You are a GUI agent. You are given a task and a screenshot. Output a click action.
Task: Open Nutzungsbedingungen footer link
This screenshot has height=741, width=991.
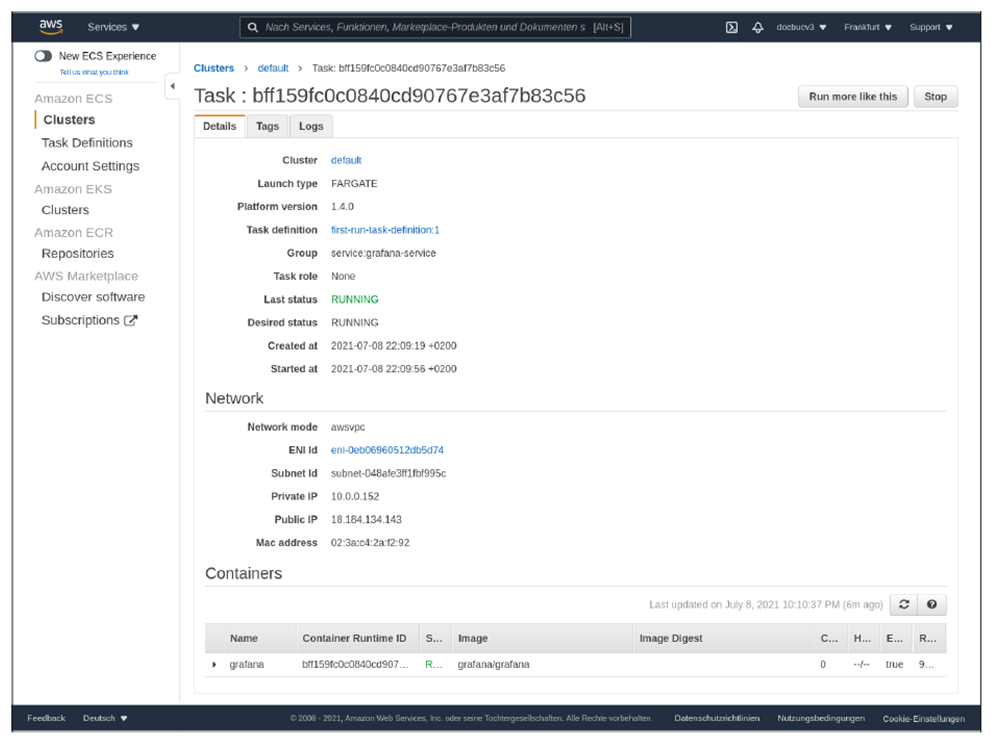pyautogui.click(x=821, y=718)
